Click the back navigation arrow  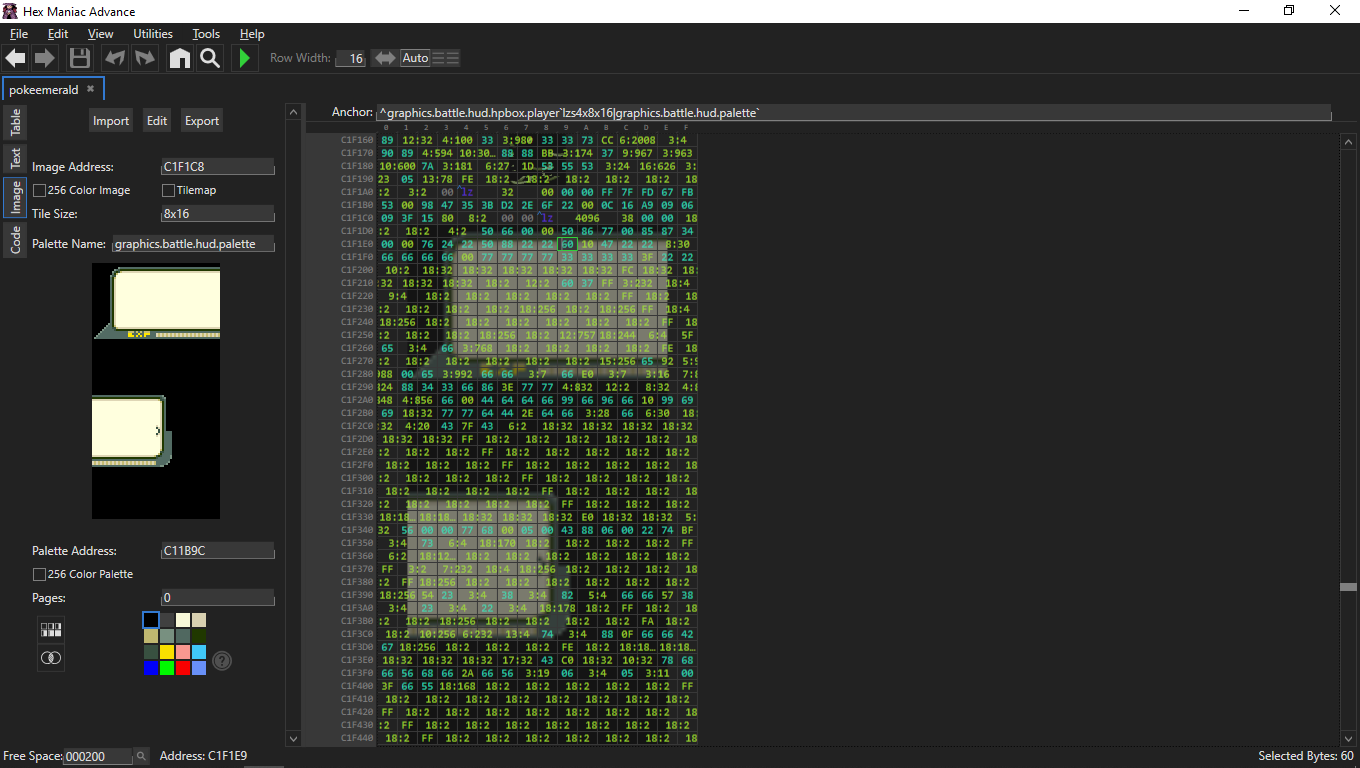(x=15, y=58)
